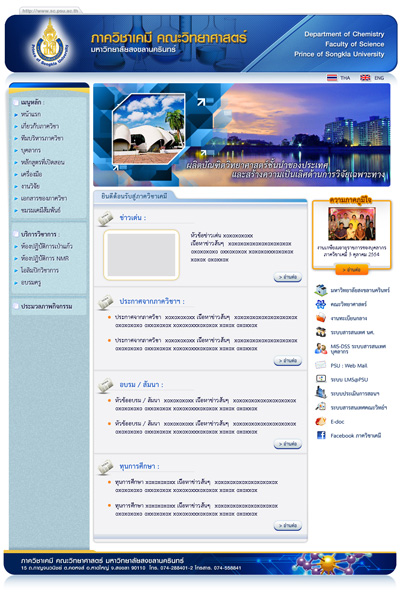Click the gray featured news image placeholder

(x=141, y=255)
